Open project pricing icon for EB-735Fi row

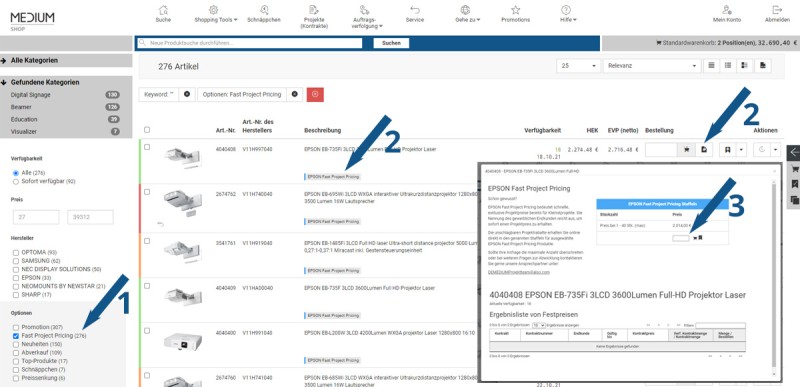(x=704, y=149)
